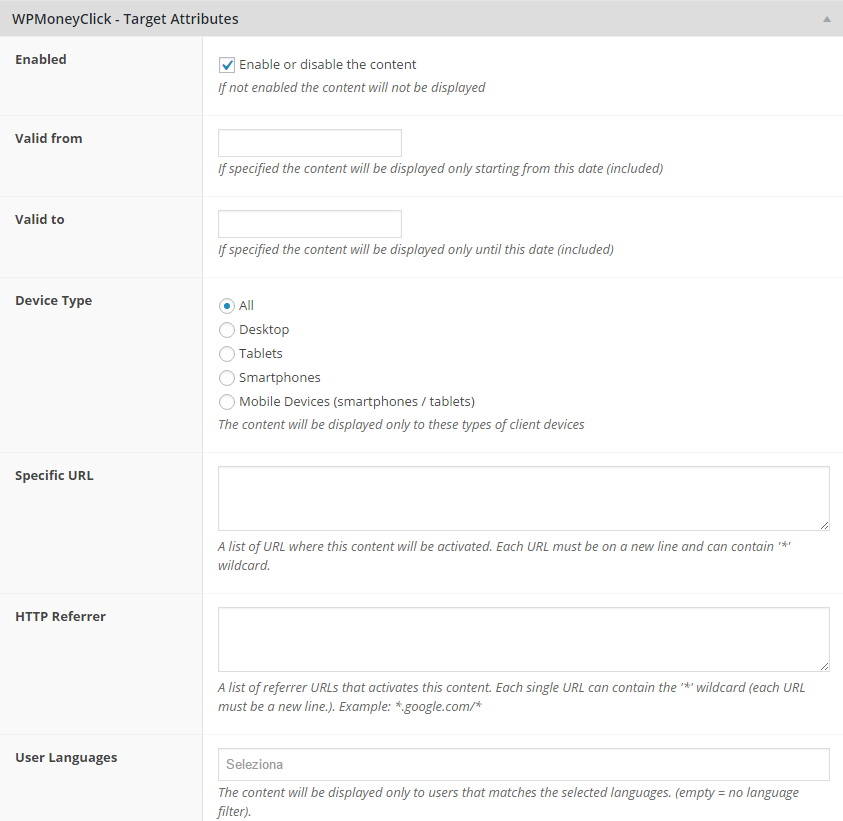Screen dimensions: 843x821
Task: Collapse the Target Attributes panel arrow
Action: click(x=826, y=19)
